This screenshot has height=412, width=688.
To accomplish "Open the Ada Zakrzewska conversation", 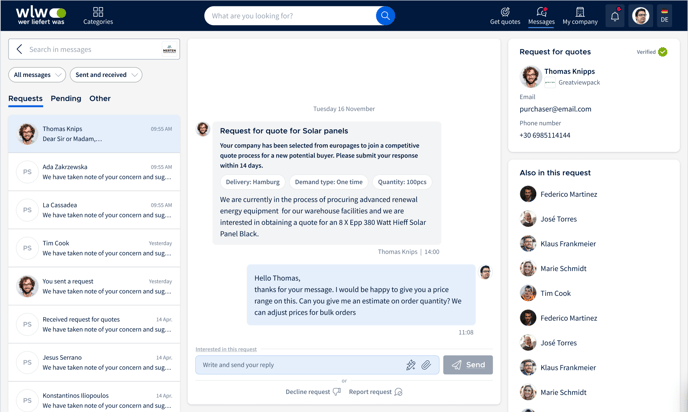I will (x=94, y=172).
